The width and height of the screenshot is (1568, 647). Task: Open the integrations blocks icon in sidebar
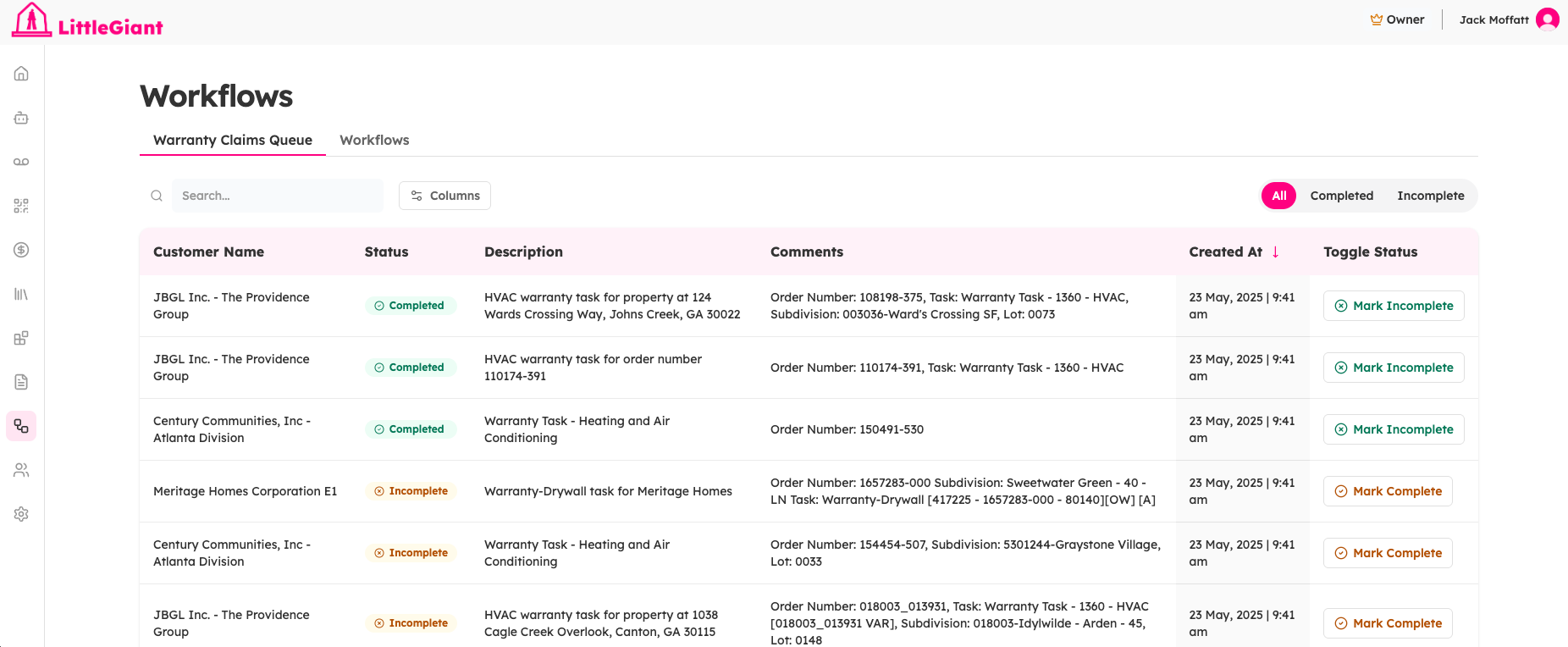point(21,338)
